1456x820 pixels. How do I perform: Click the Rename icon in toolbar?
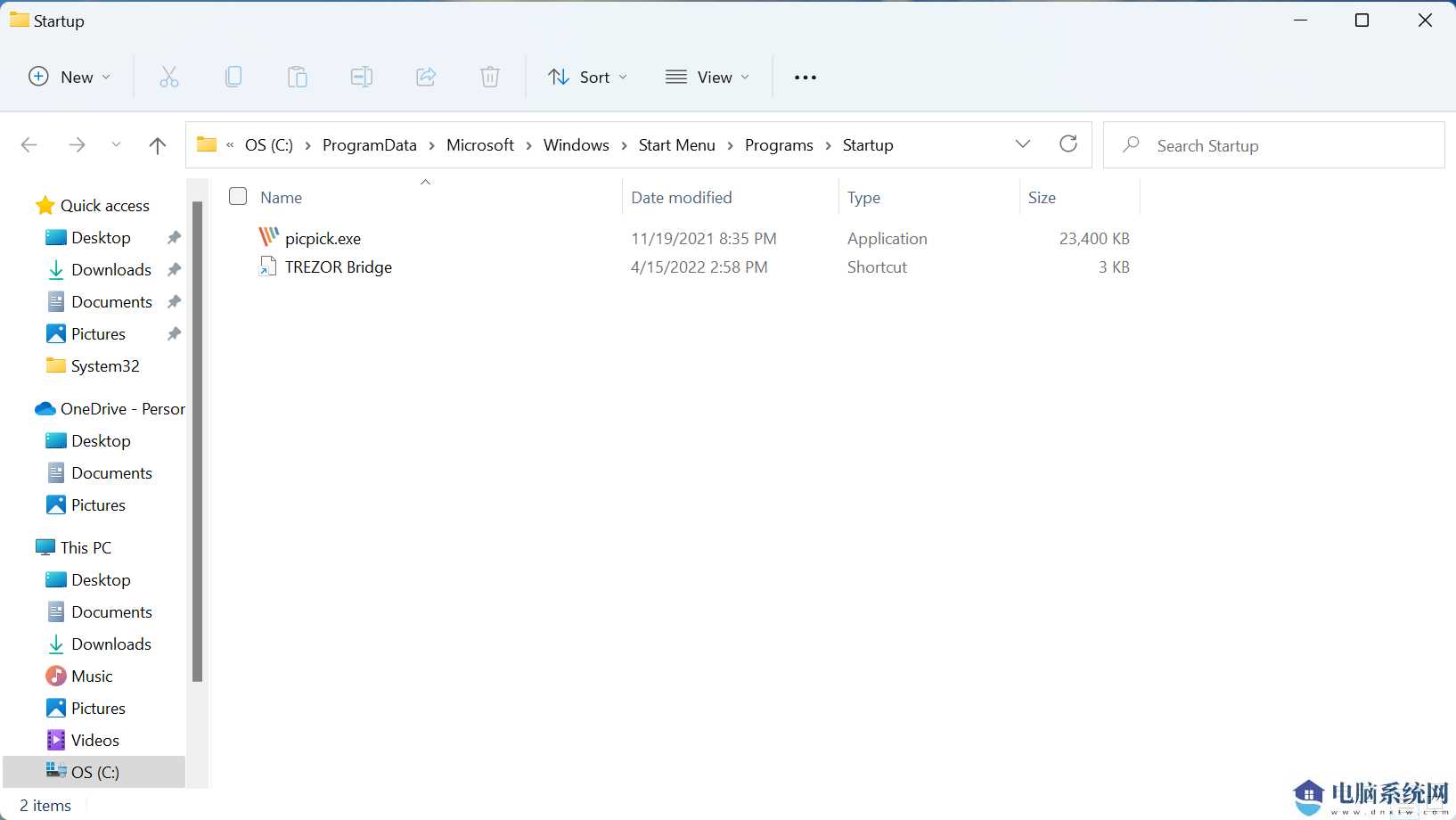tap(362, 78)
